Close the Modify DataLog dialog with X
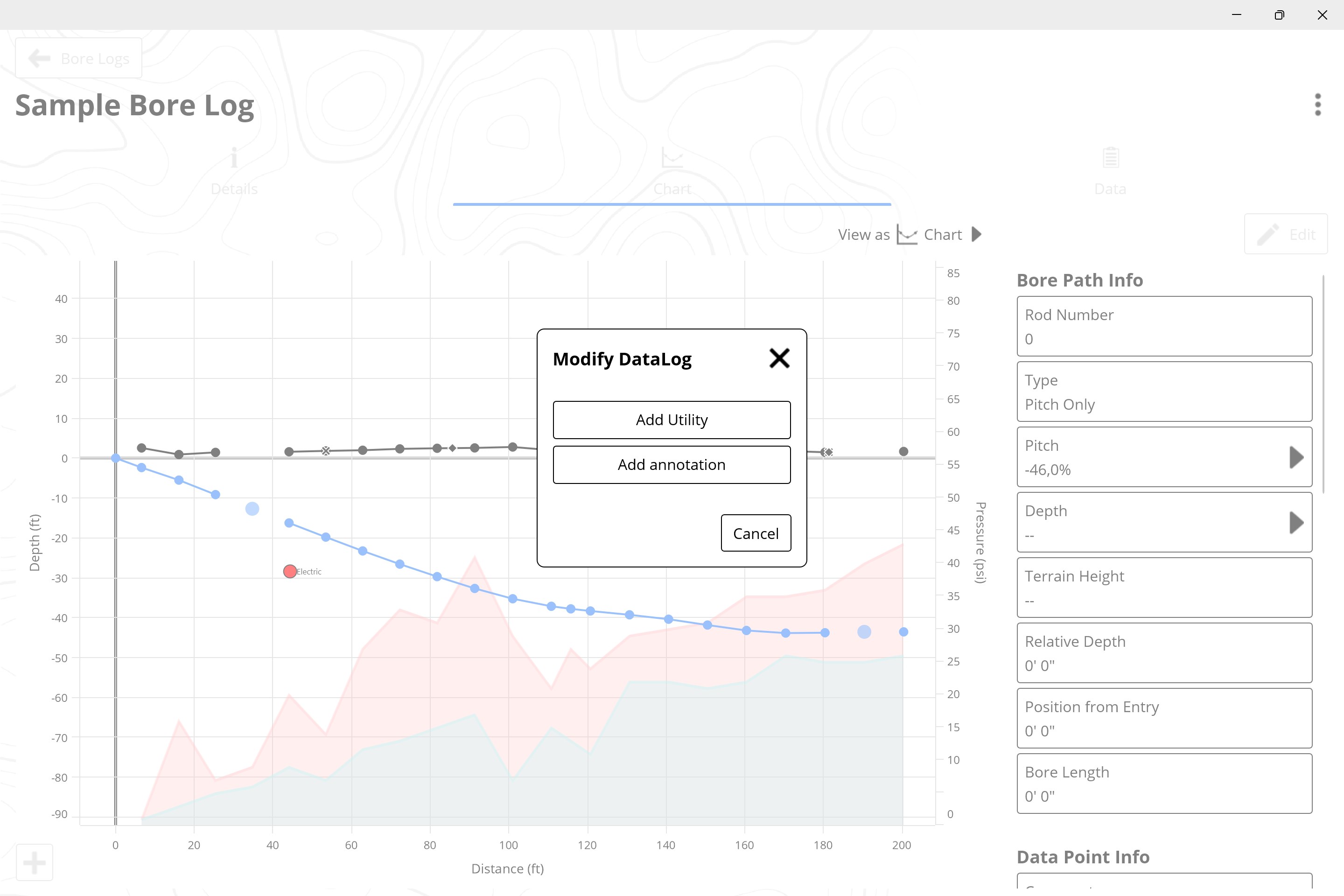This screenshot has height=896, width=1344. 779,359
